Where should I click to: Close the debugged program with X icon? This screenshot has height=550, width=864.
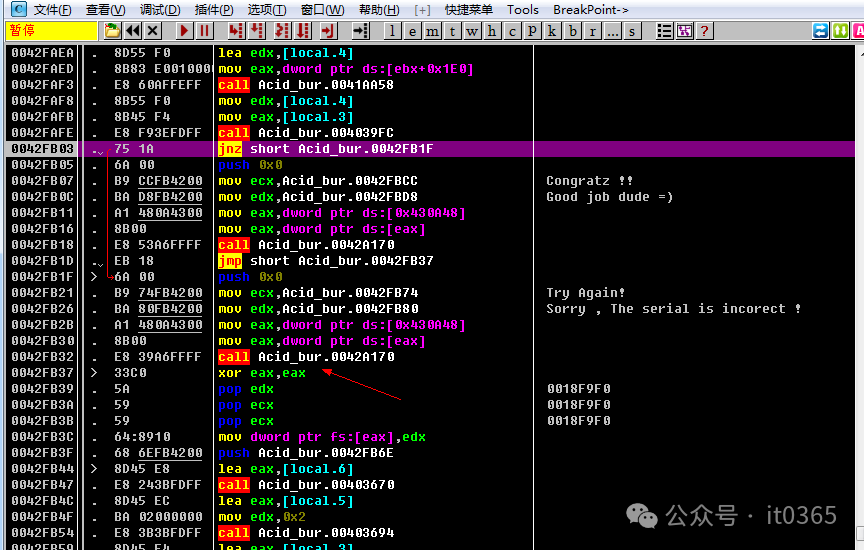(x=153, y=31)
